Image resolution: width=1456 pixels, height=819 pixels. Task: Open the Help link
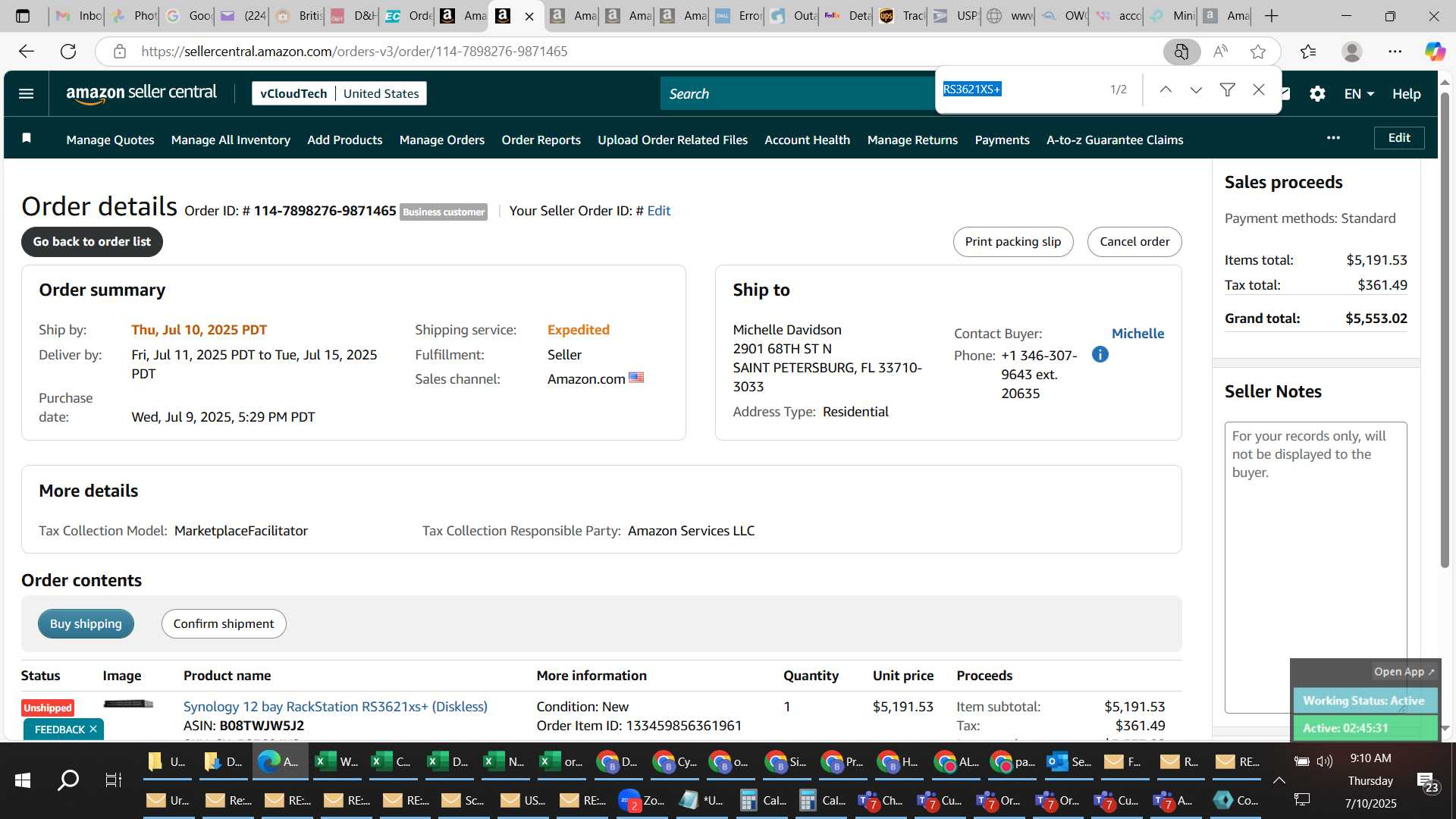pos(1406,93)
